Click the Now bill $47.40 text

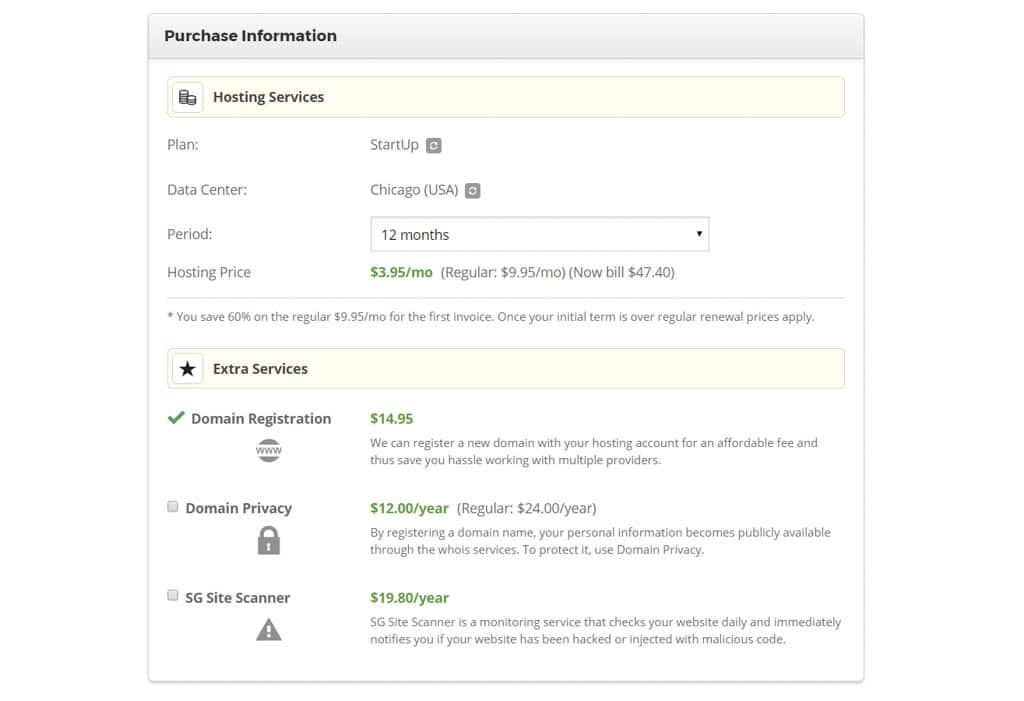[x=622, y=272]
